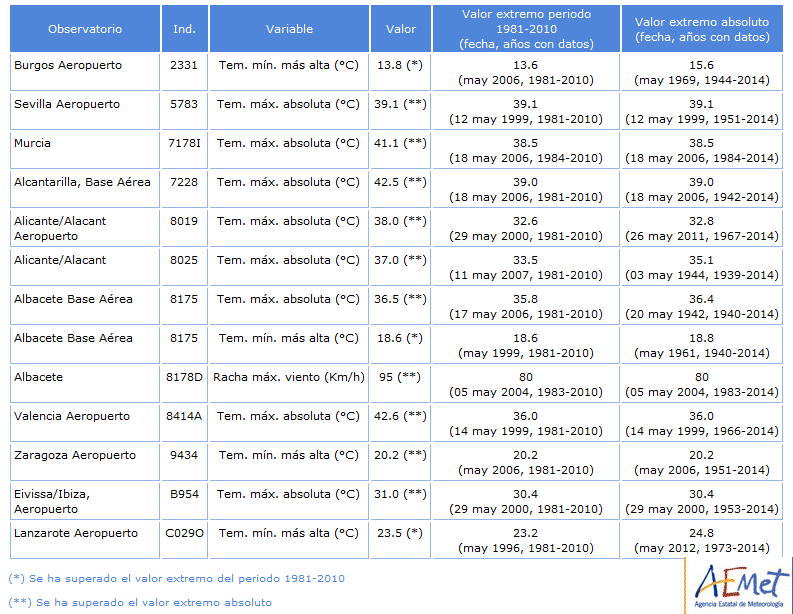Select the Alcantarilla, Base Aérea cell
The height and width of the screenshot is (614, 793).
85,189
